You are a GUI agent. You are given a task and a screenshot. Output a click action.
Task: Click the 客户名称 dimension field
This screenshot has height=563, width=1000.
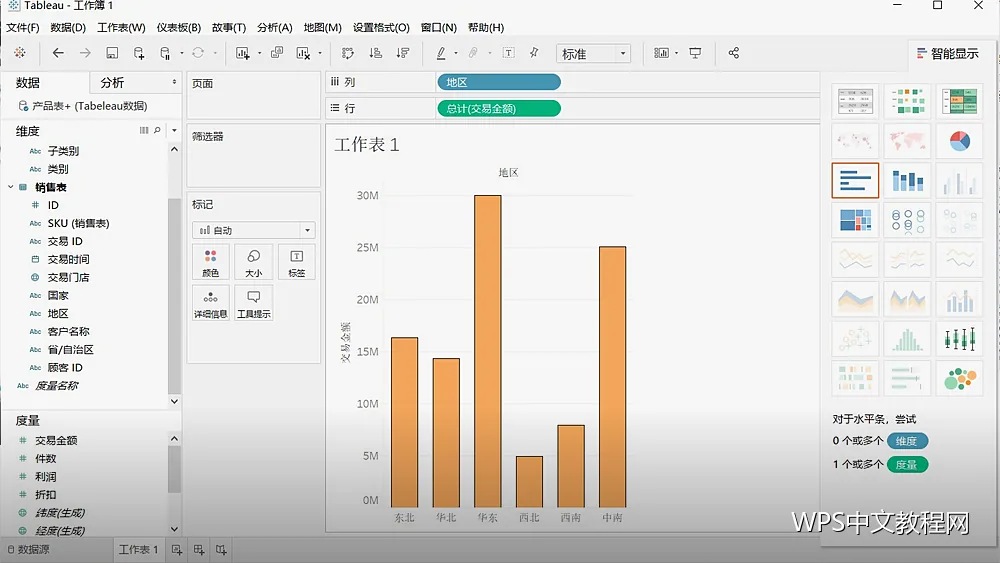point(68,332)
